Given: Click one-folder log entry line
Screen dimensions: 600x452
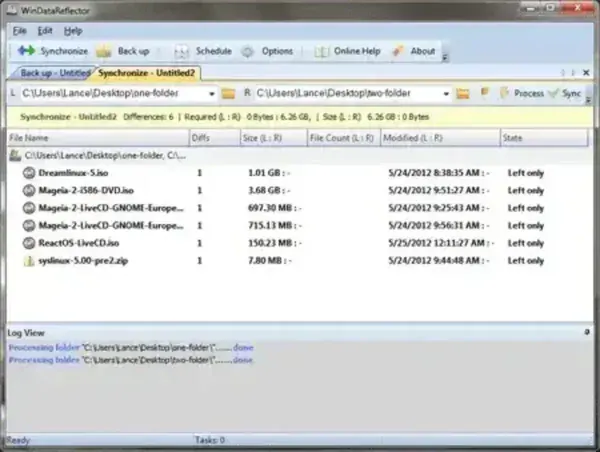Looking at the screenshot, I should point(131,348).
